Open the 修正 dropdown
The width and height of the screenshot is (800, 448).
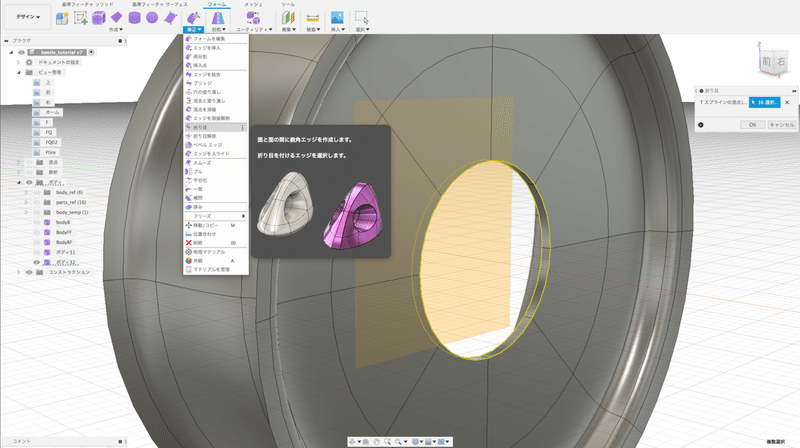[193, 30]
